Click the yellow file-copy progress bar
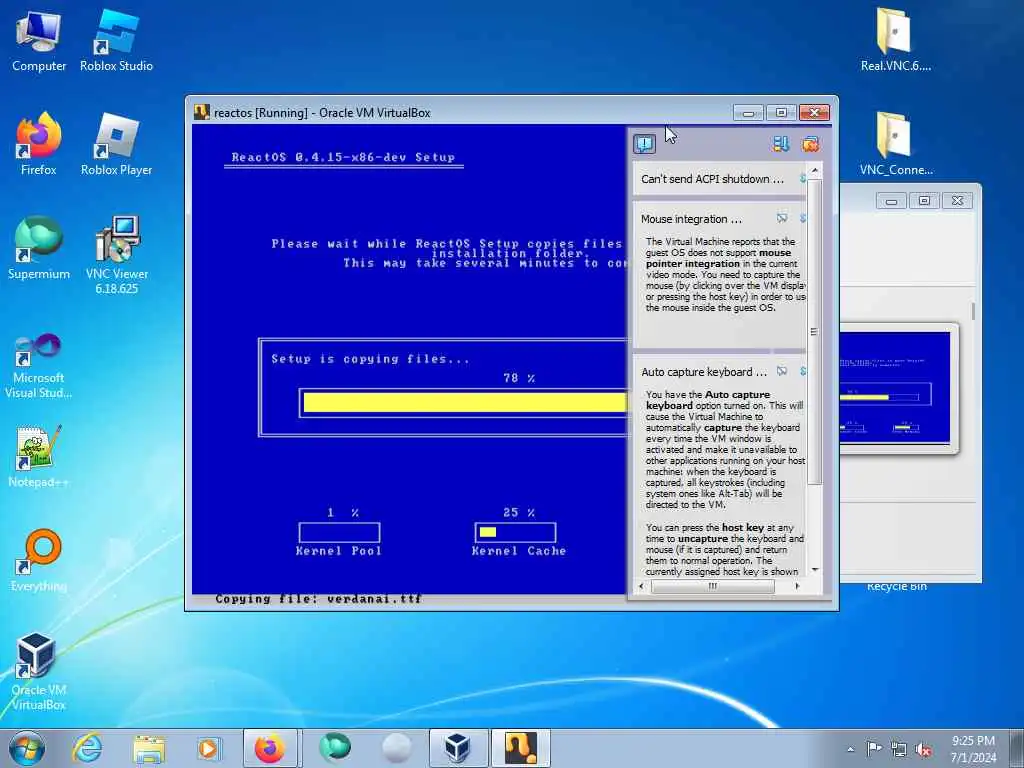The image size is (1024, 768). click(x=464, y=402)
